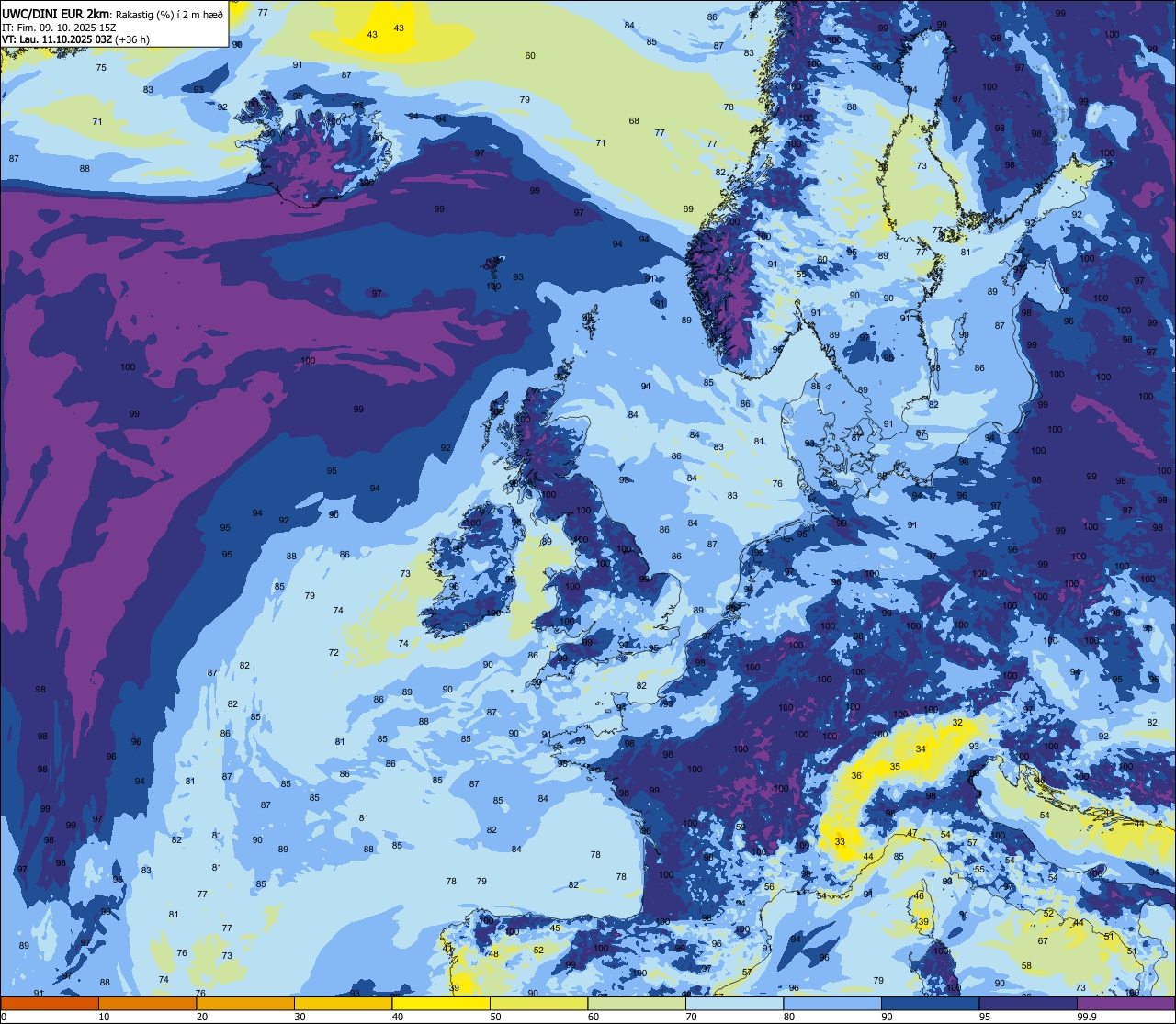Click the 'Rakastig (%) í 2 m hæð' label
The image size is (1176, 1024).
point(169,14)
